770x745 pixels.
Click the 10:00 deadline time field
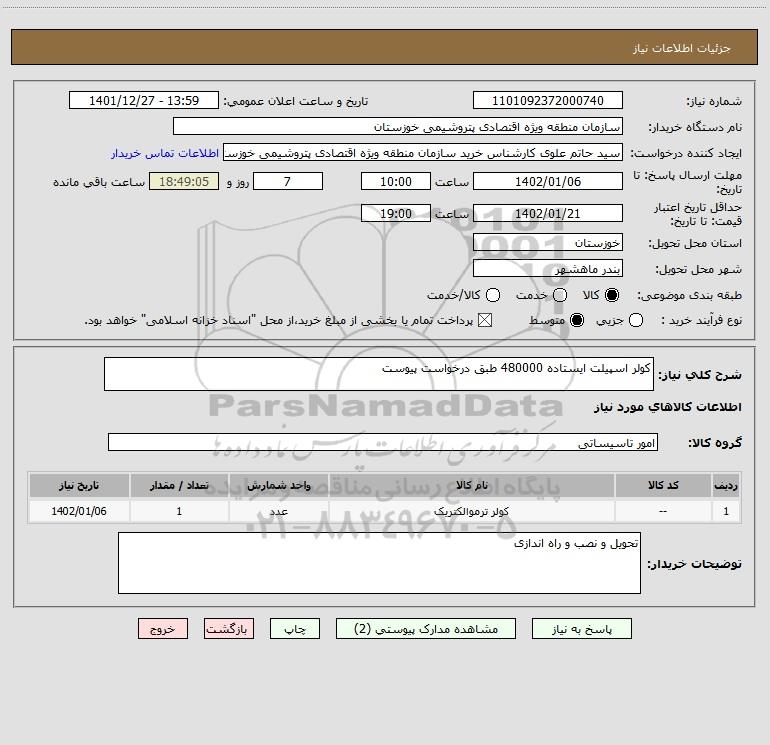pos(396,181)
